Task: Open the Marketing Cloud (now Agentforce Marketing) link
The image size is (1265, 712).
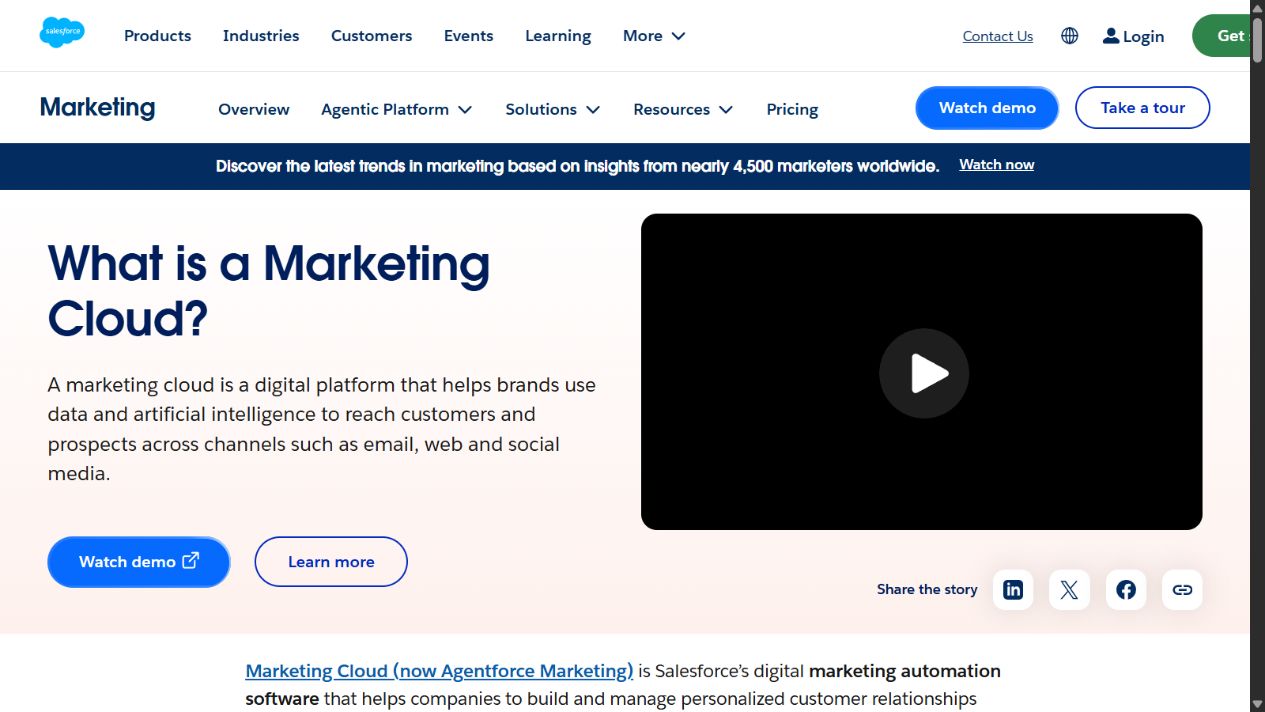Action: pyautogui.click(x=439, y=671)
